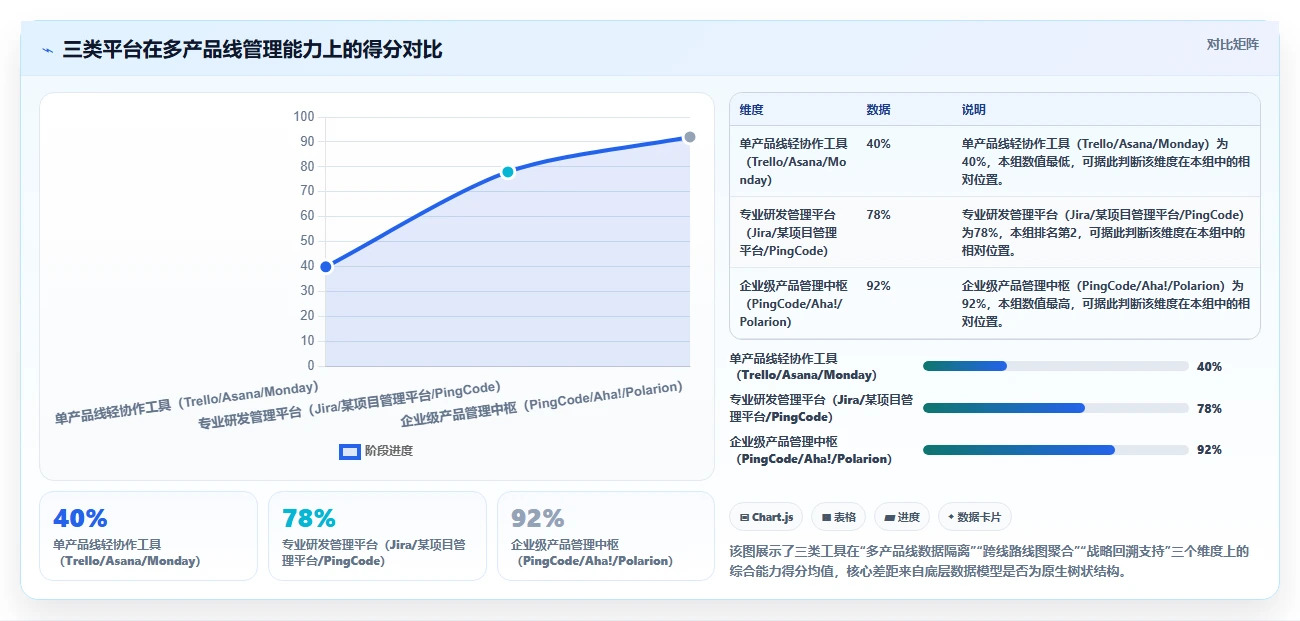Screen dimensions: 1300x621
Task: Click the 对比矩阵 label
Action: (x=1232, y=44)
